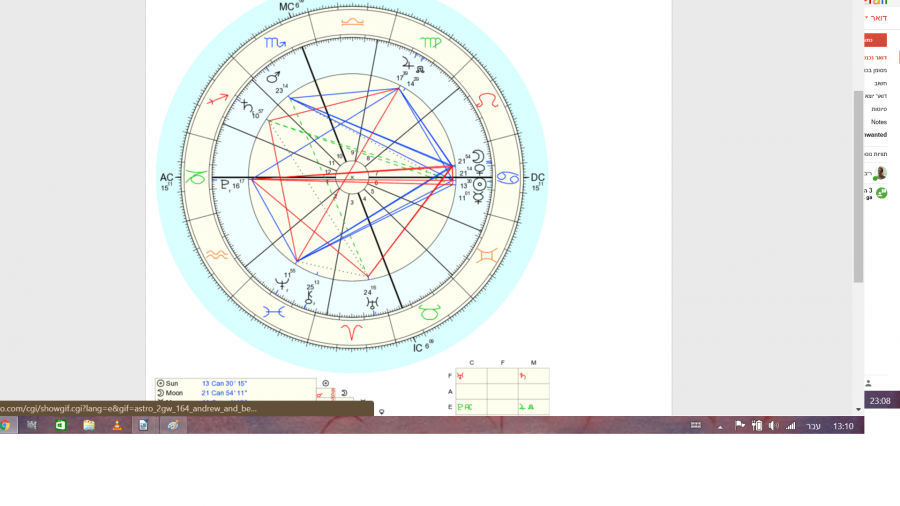The width and height of the screenshot is (900, 506).
Task: Open the Gmail mail dropdown arrow
Action: point(867,18)
